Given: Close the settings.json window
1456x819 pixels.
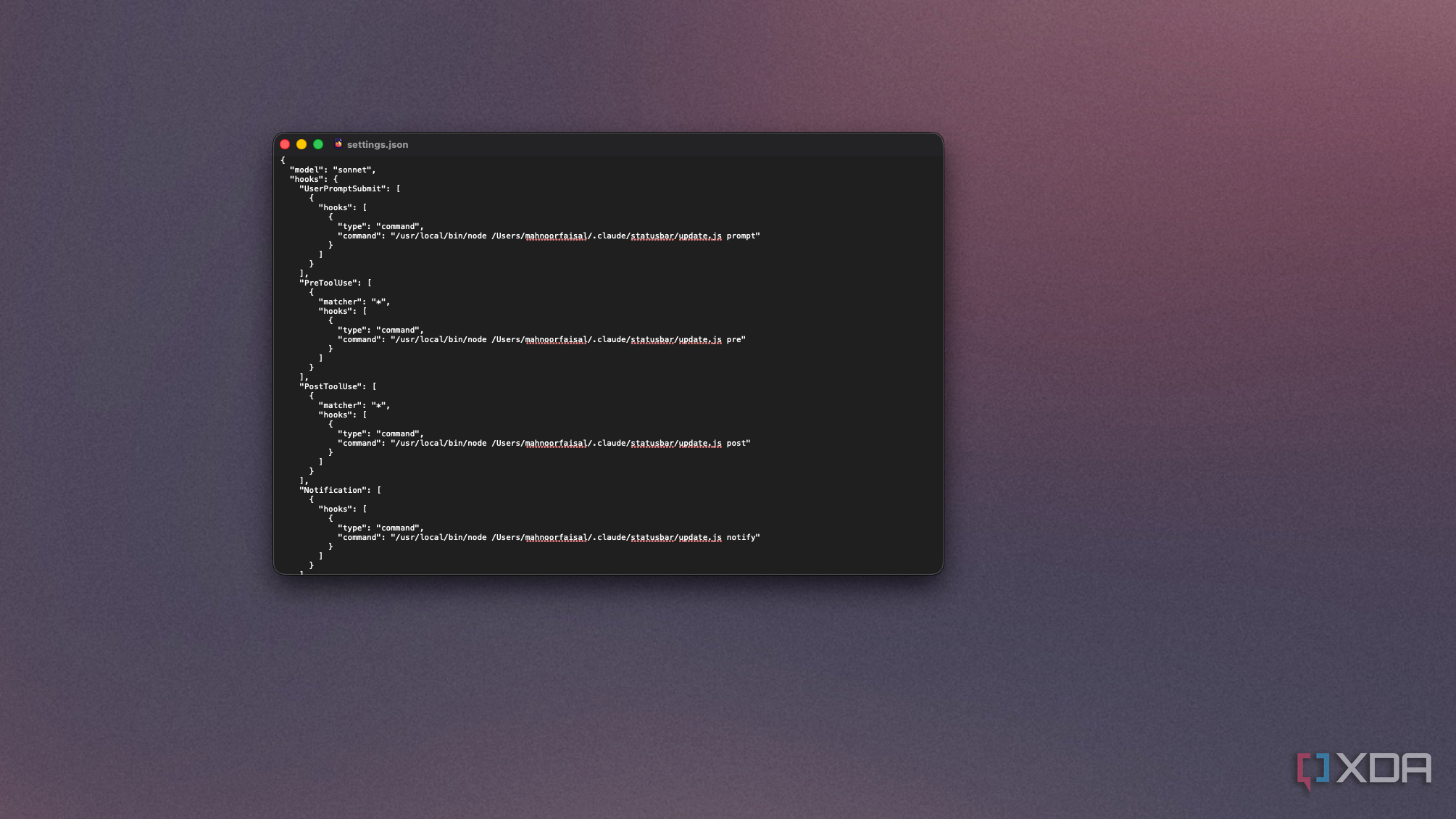Looking at the screenshot, I should [x=285, y=144].
